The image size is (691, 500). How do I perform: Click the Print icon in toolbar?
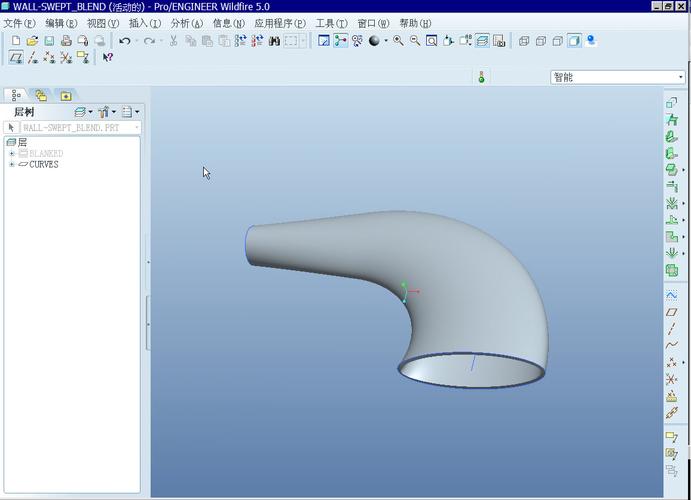coord(66,41)
